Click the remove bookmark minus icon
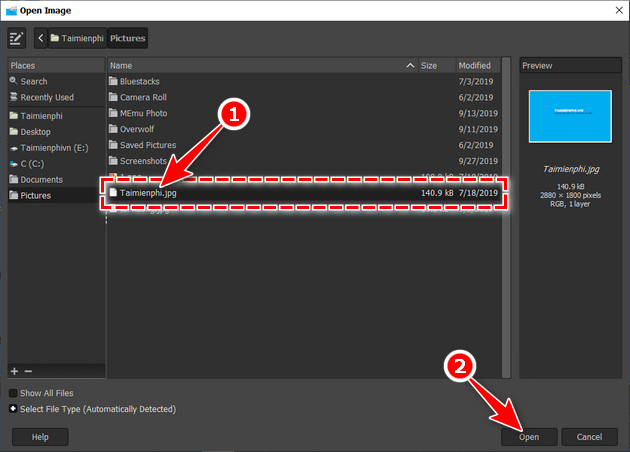 [x=28, y=371]
